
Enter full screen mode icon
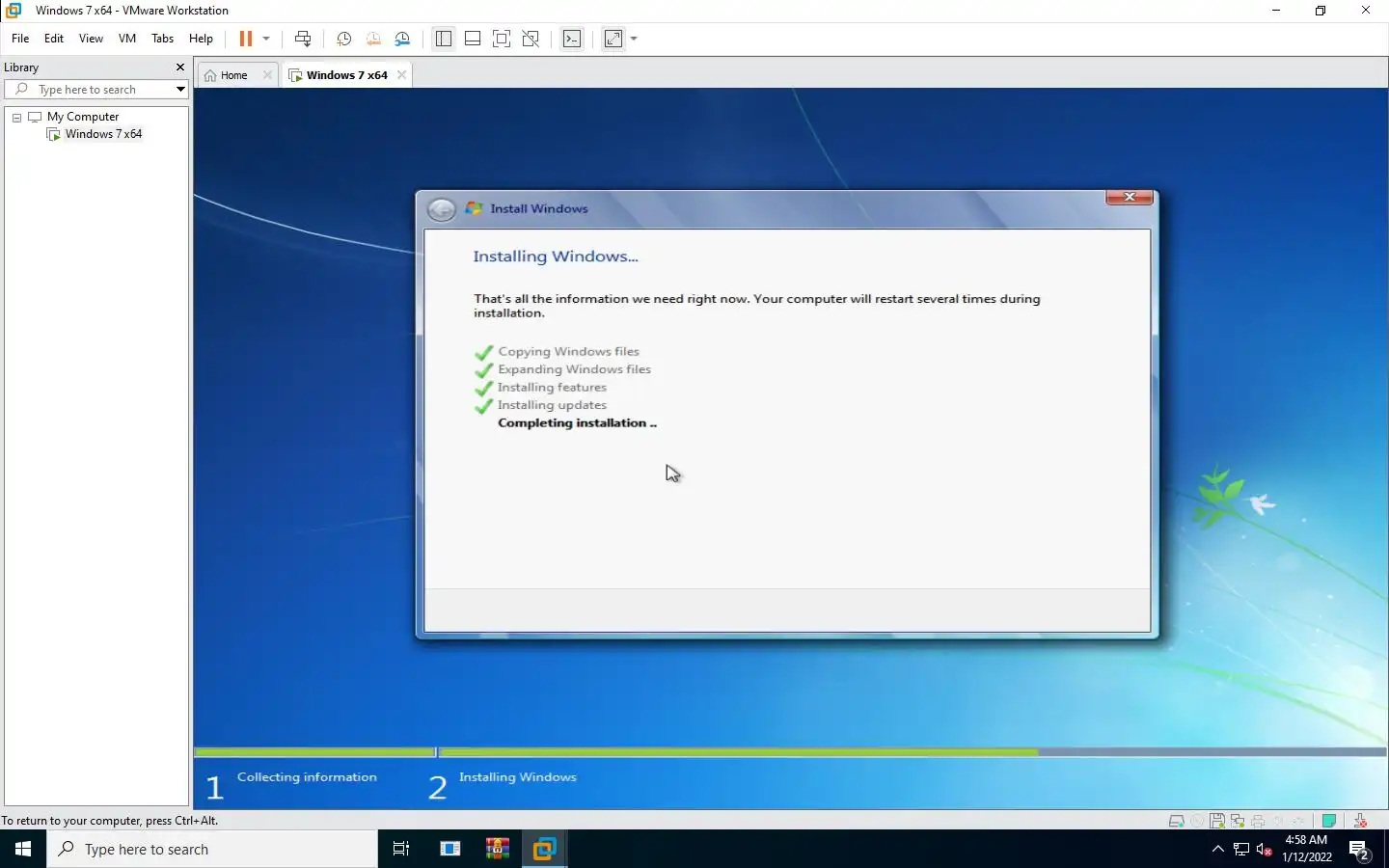[502, 39]
